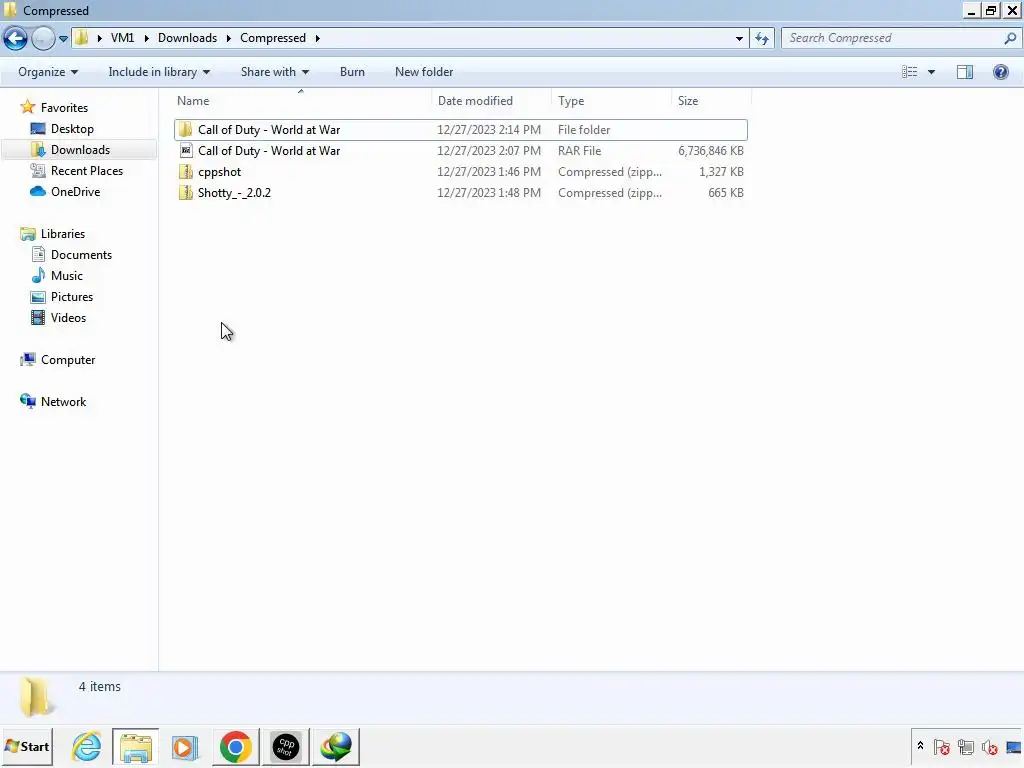This screenshot has height=768, width=1024.
Task: Sort by Type column header
Action: click(x=571, y=101)
